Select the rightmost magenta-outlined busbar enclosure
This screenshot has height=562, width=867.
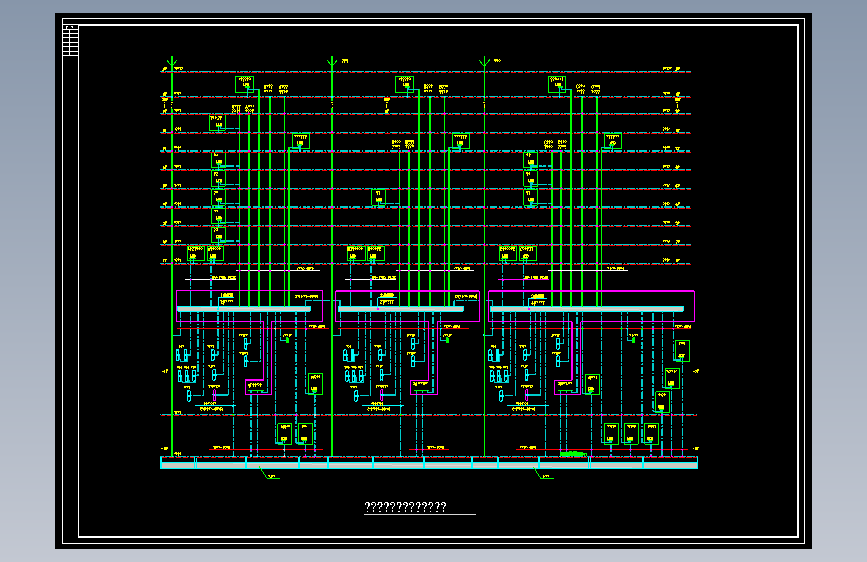coord(592,306)
